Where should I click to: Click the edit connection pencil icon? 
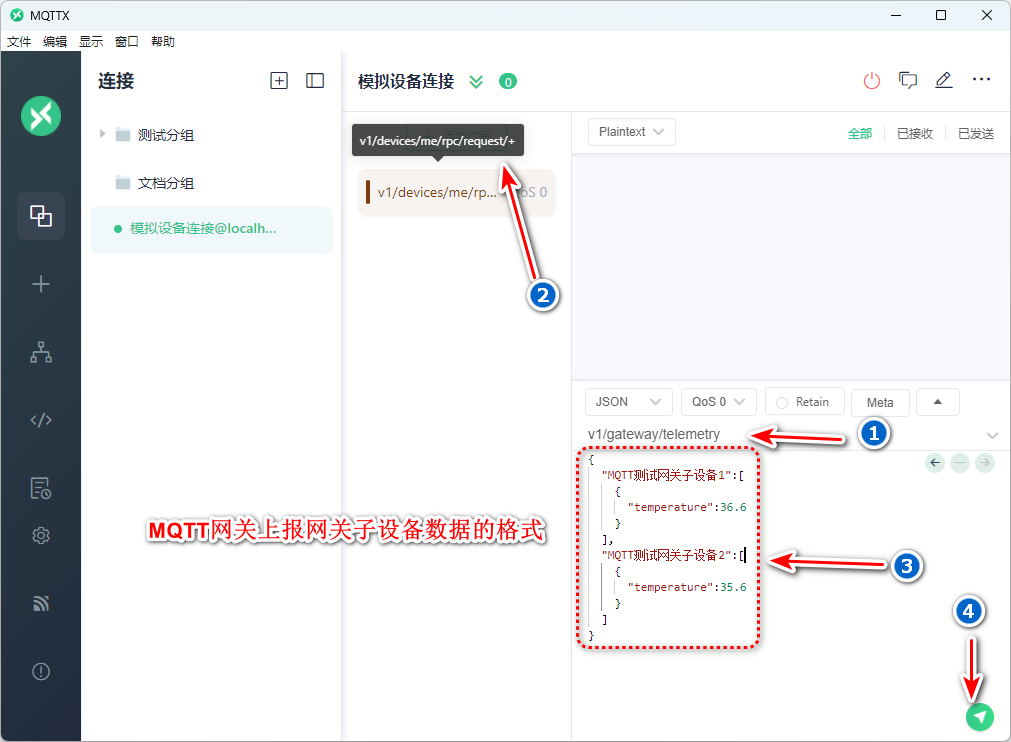tap(944, 81)
